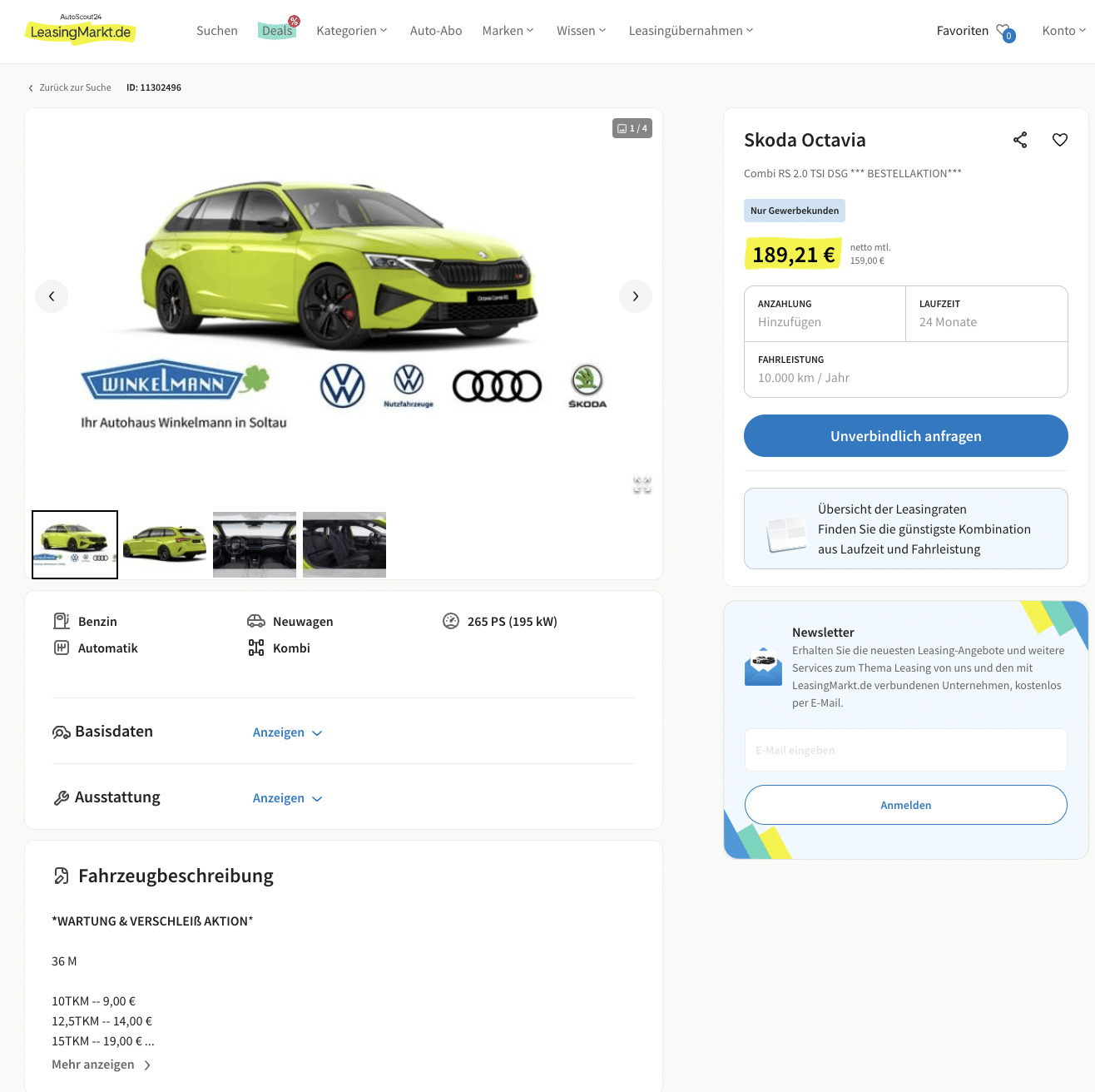Expand the Basisdaten section via Anzeigen

click(287, 732)
